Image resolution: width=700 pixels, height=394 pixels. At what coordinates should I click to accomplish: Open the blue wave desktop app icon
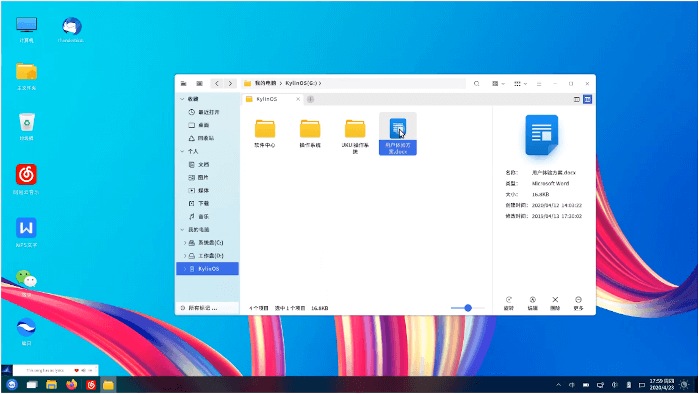click(x=26, y=332)
